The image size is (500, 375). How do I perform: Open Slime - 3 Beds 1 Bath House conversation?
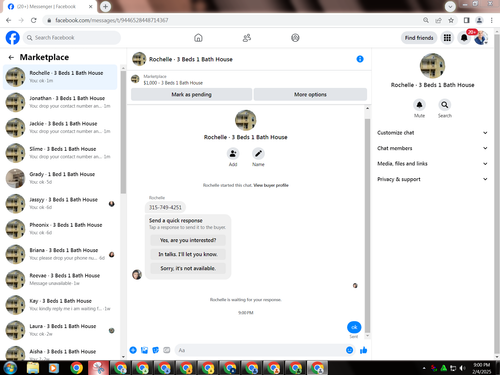click(x=60, y=153)
